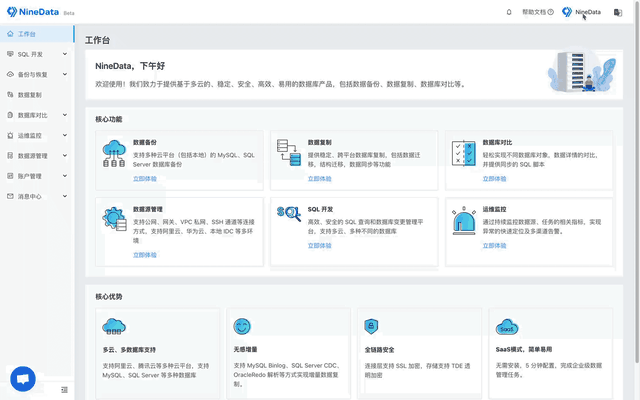Click the 核心功能 section heading
640x400 pixels.
coord(109,119)
